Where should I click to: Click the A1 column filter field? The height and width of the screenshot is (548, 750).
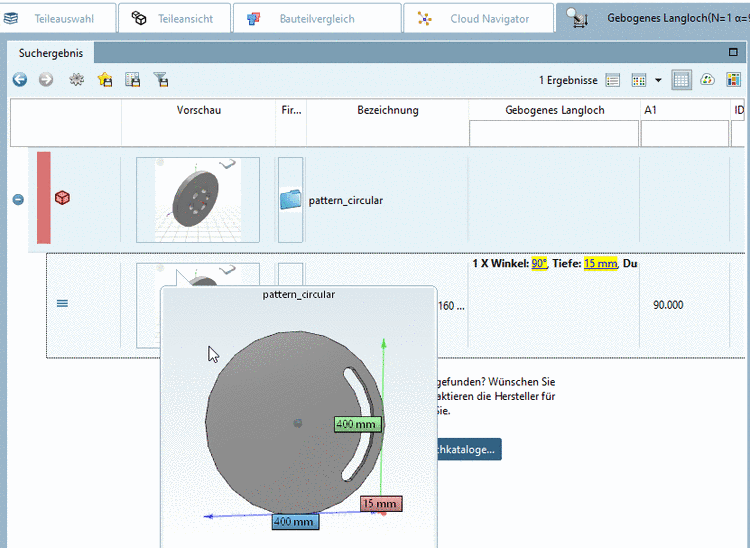pyautogui.click(x=684, y=133)
